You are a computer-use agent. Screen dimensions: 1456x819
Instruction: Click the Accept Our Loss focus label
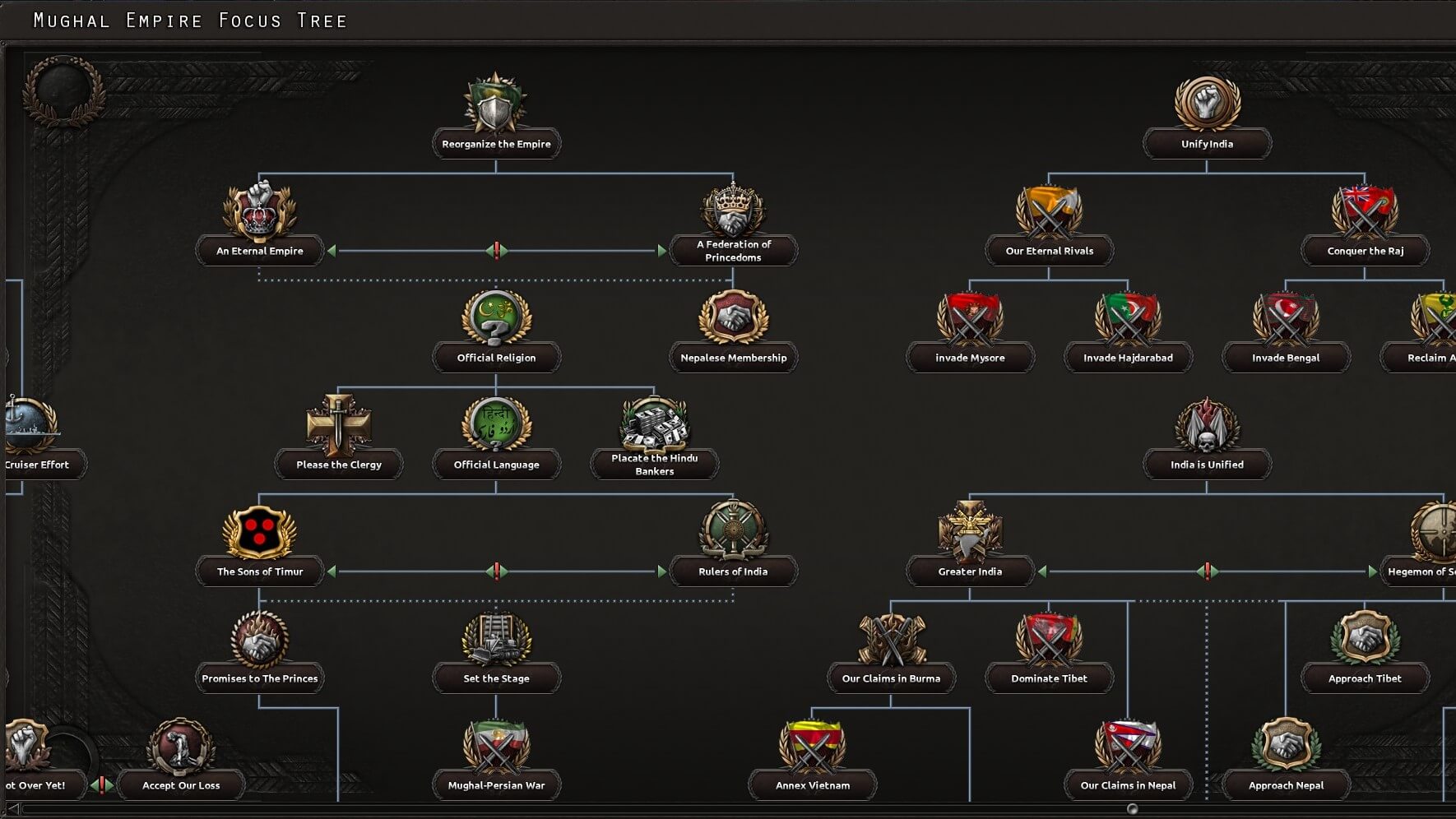click(x=181, y=785)
